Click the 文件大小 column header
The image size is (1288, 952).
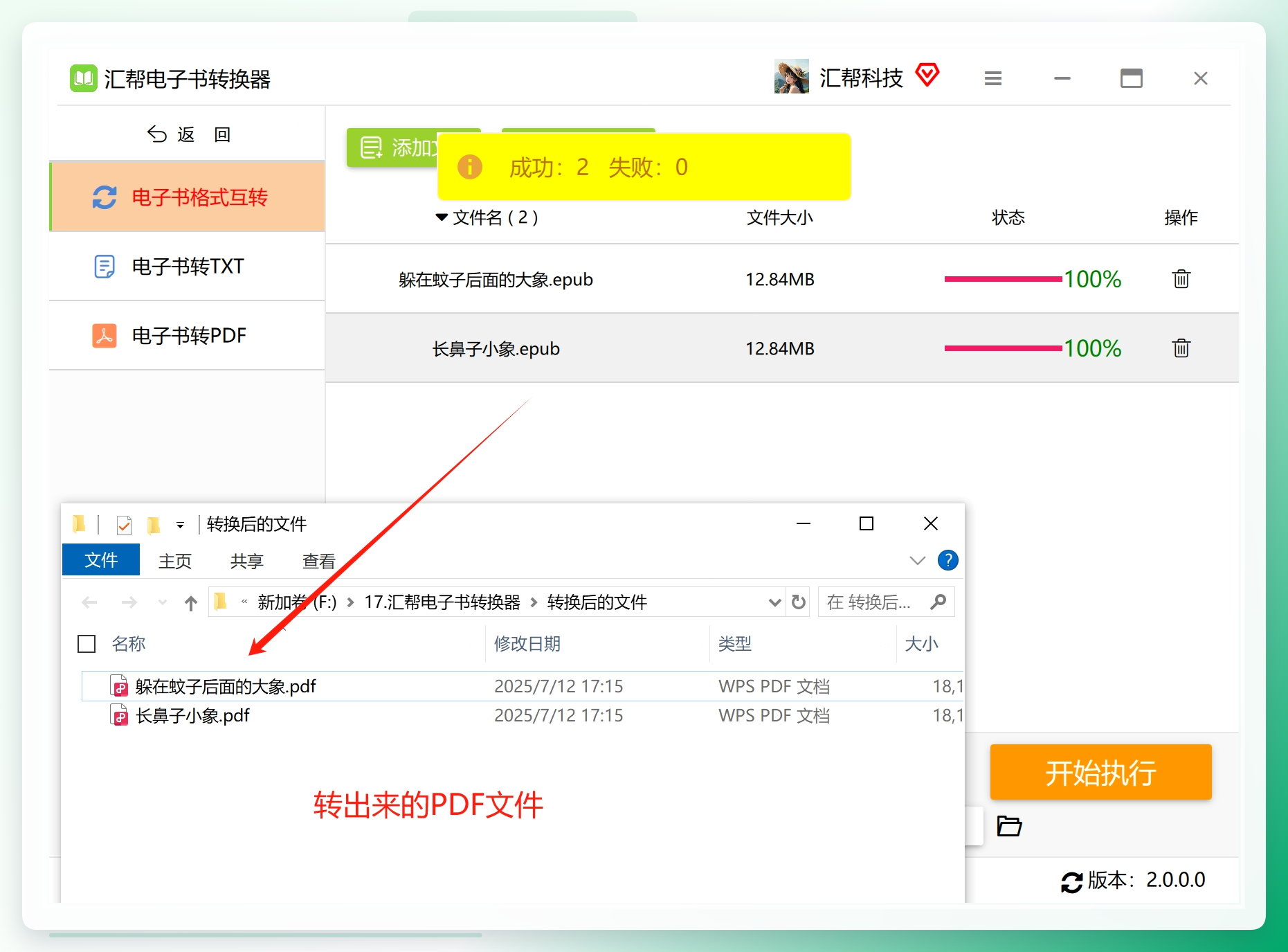tap(779, 217)
